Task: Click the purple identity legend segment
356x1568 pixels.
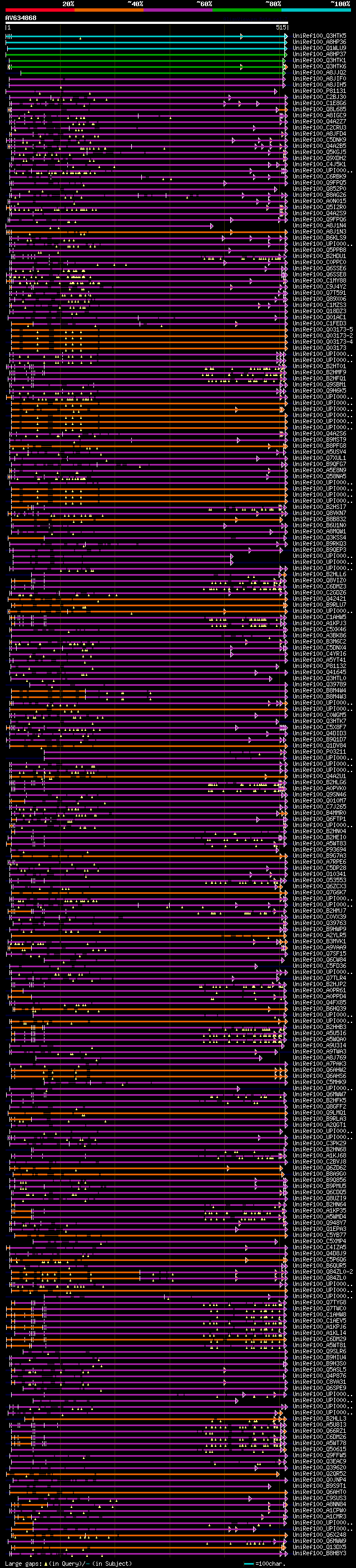Action: 179,10
